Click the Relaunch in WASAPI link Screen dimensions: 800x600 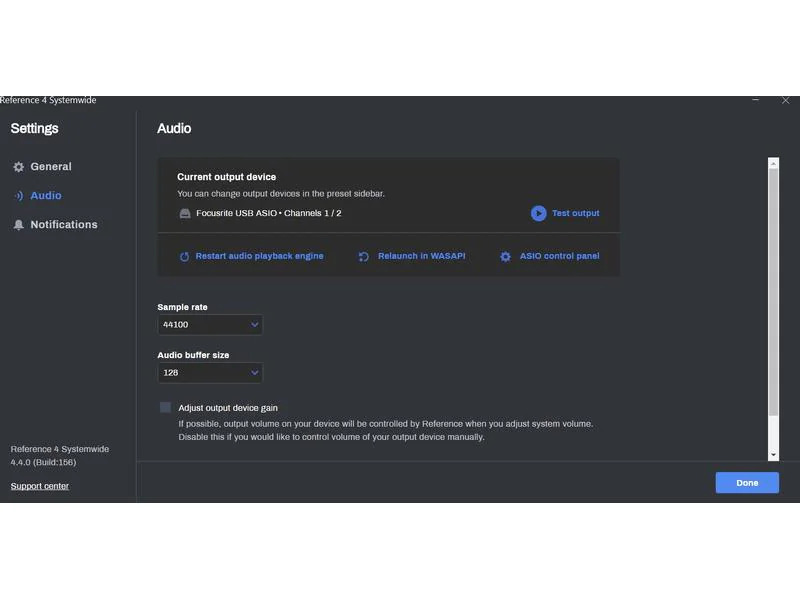click(421, 256)
